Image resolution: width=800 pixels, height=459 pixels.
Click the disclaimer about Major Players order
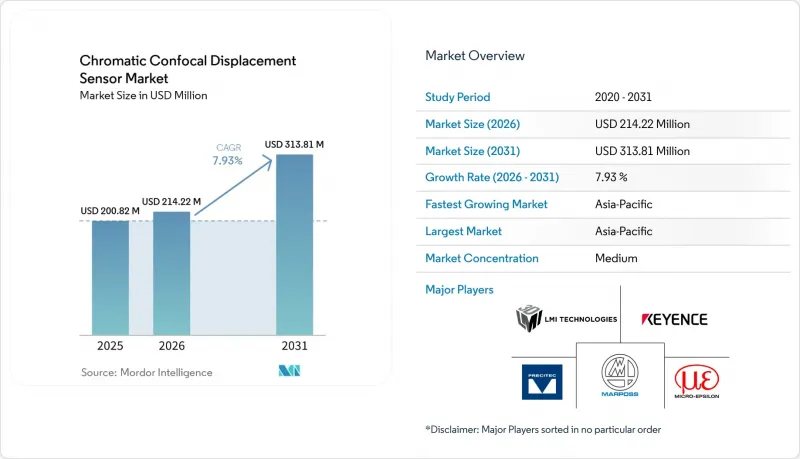(x=543, y=429)
